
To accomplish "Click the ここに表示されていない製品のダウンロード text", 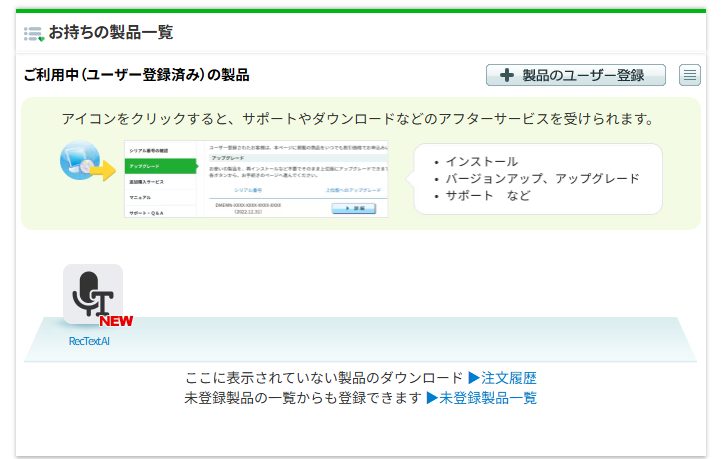I will click(324, 378).
